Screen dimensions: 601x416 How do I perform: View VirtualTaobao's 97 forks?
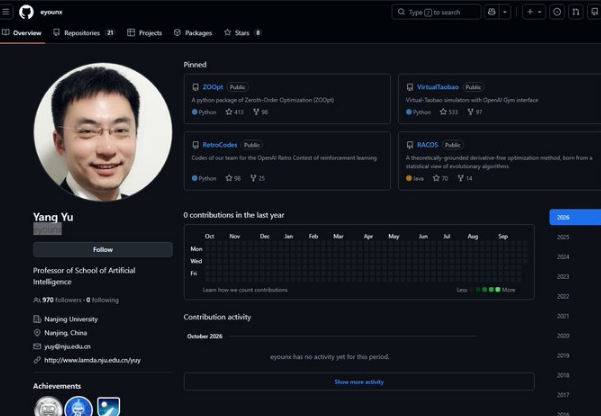tap(475, 112)
